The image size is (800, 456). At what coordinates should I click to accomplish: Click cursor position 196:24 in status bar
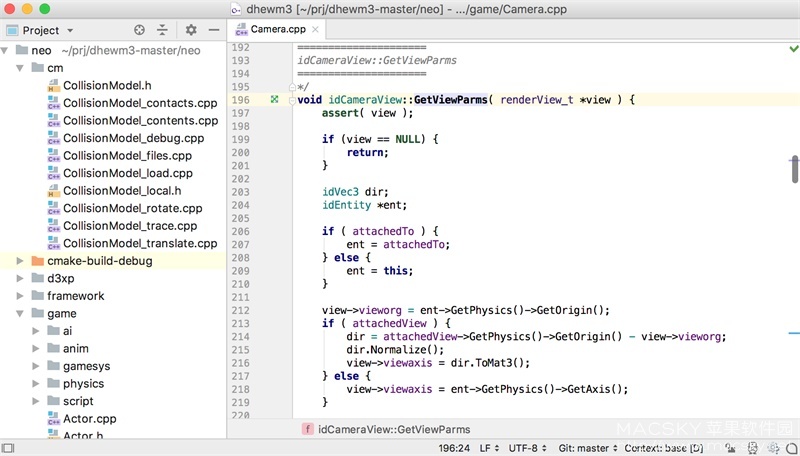454,448
